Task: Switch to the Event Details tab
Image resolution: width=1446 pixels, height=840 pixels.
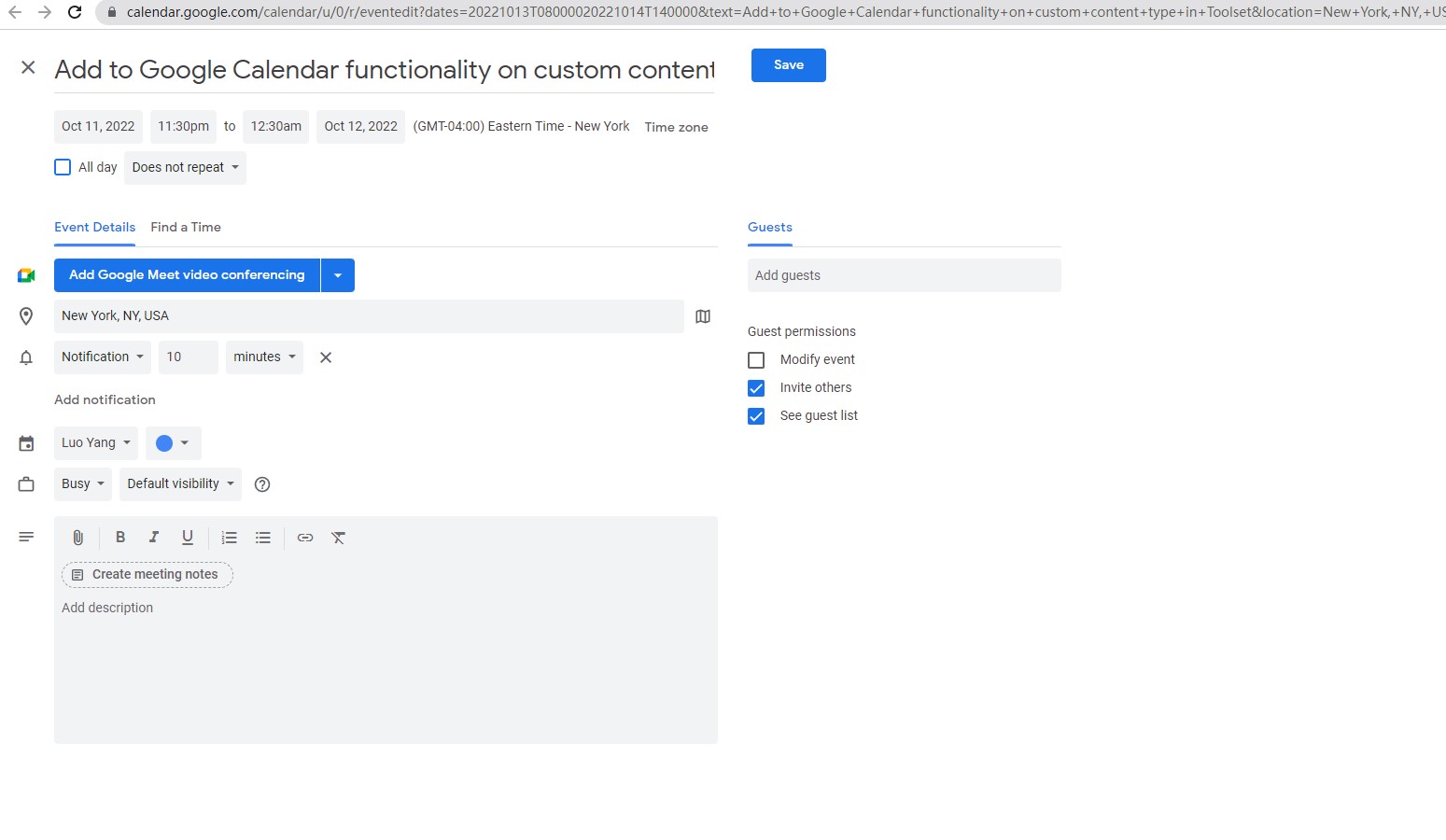Action: (x=94, y=228)
